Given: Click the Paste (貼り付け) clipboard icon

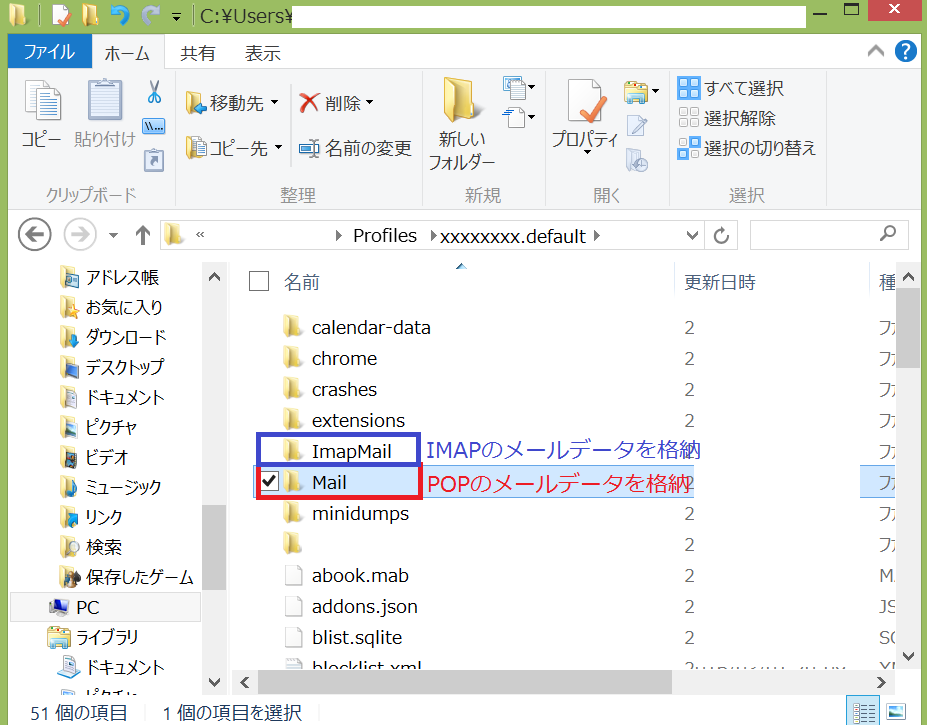Looking at the screenshot, I should (x=104, y=105).
